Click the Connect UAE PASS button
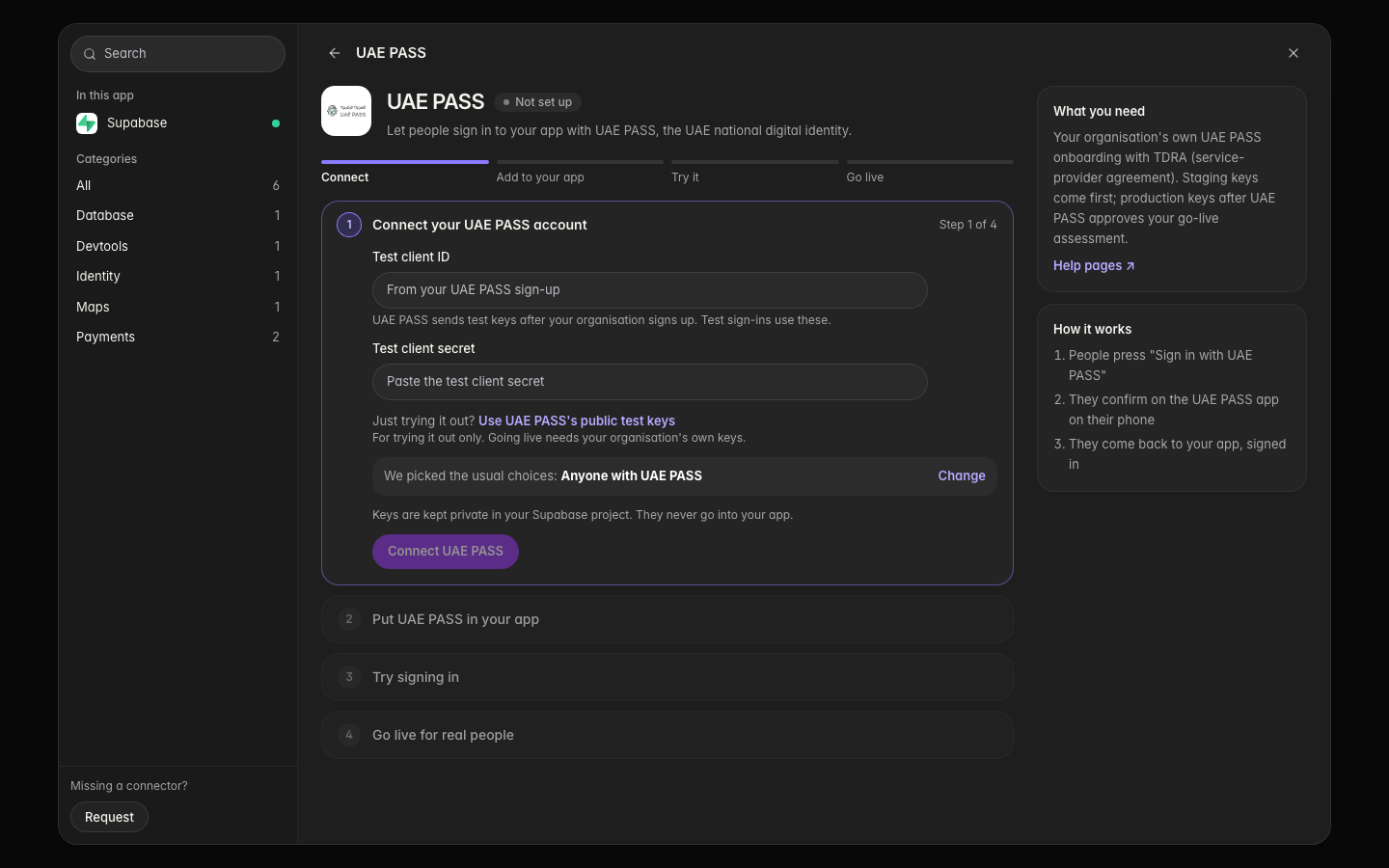Viewport: 1389px width, 868px height. [446, 552]
